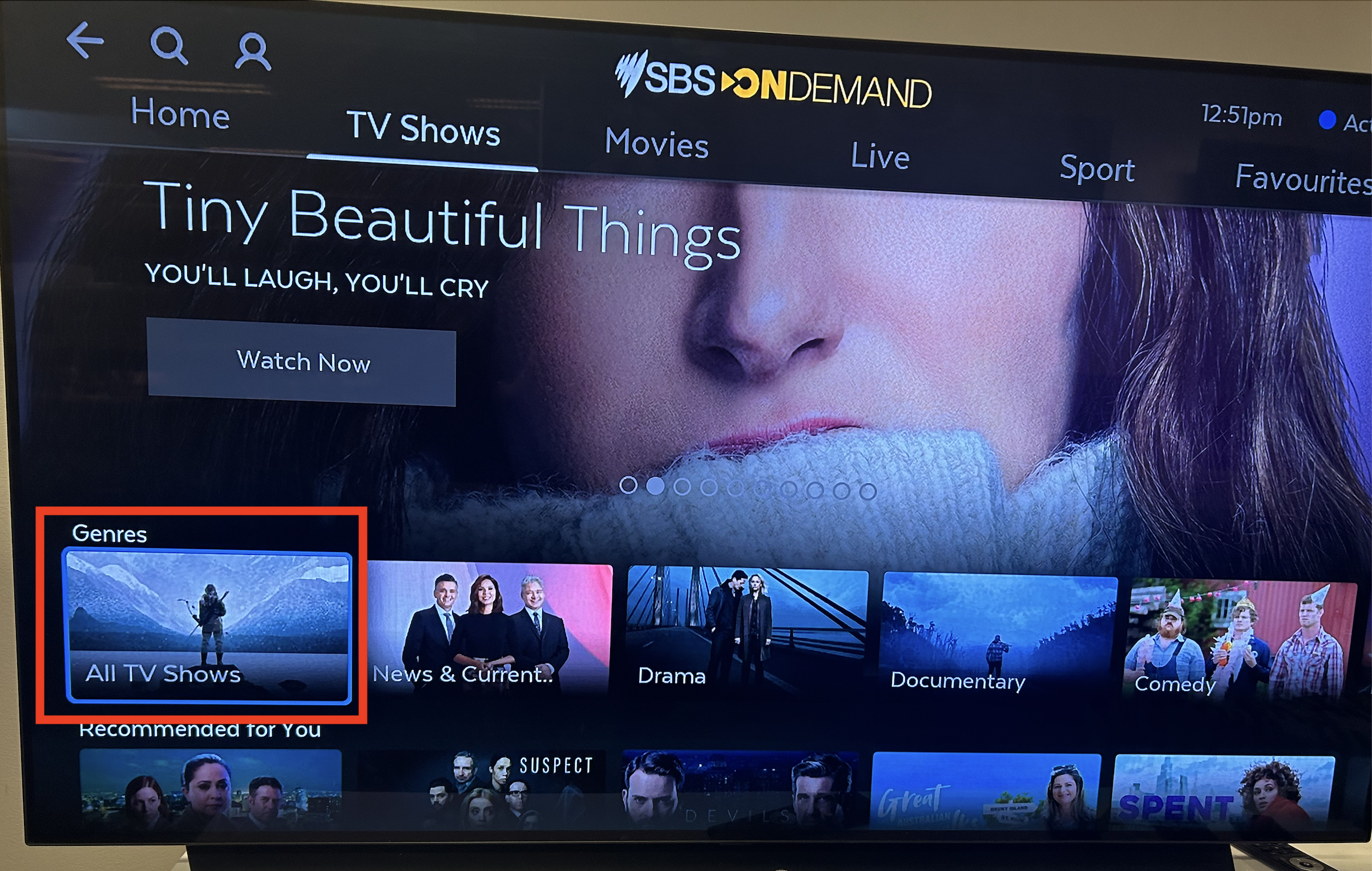Viewport: 1372px width, 871px height.
Task: Switch to the Live tab
Action: click(x=880, y=155)
